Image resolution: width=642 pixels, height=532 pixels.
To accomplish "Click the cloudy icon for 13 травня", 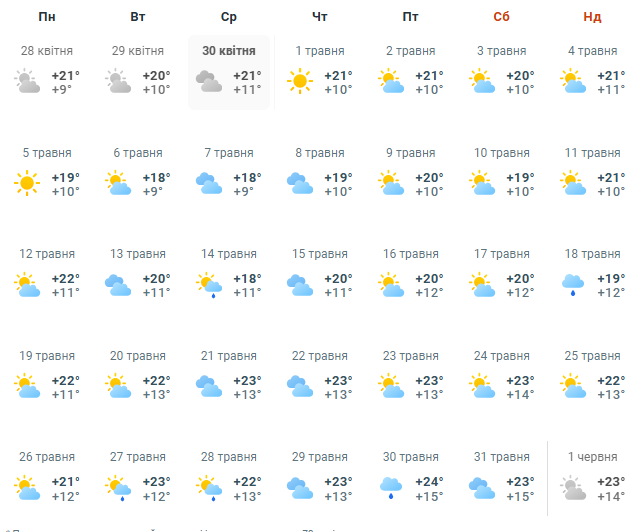I will click(118, 285).
